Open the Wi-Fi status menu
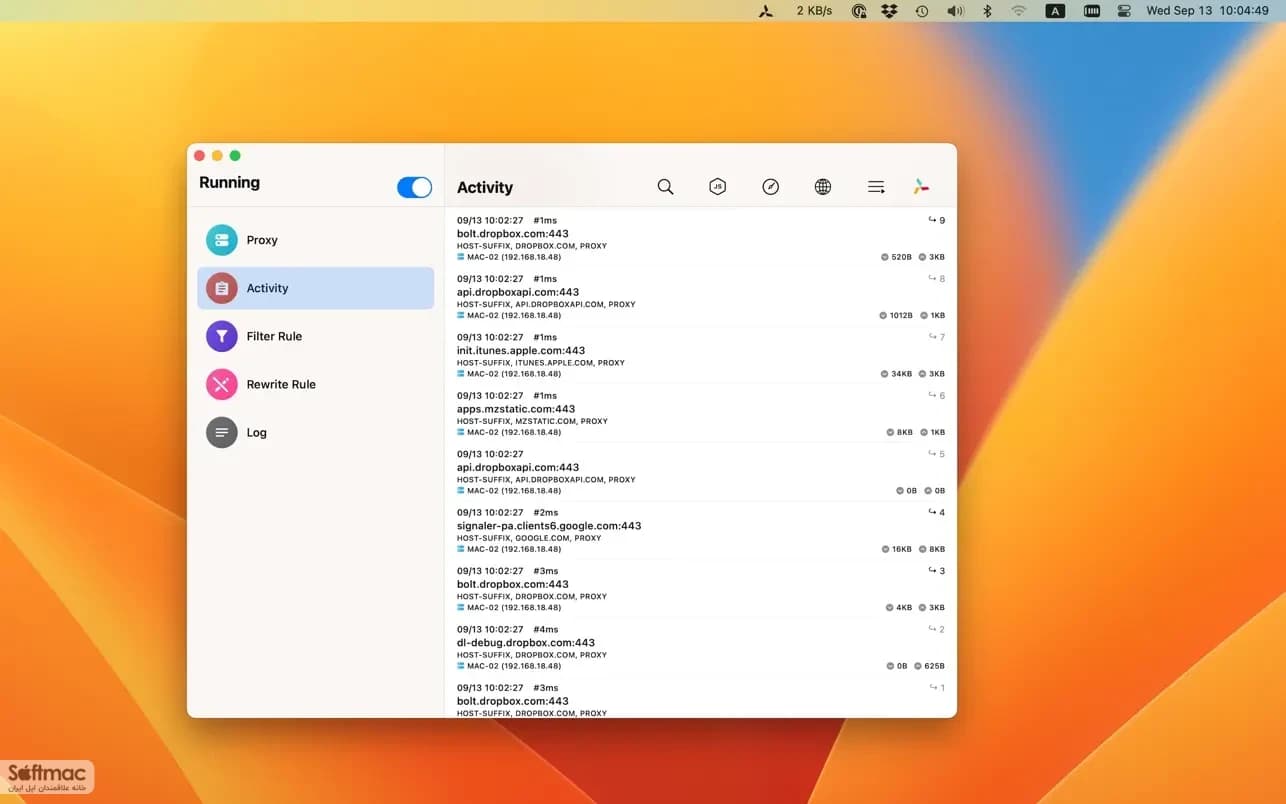 coord(1019,11)
